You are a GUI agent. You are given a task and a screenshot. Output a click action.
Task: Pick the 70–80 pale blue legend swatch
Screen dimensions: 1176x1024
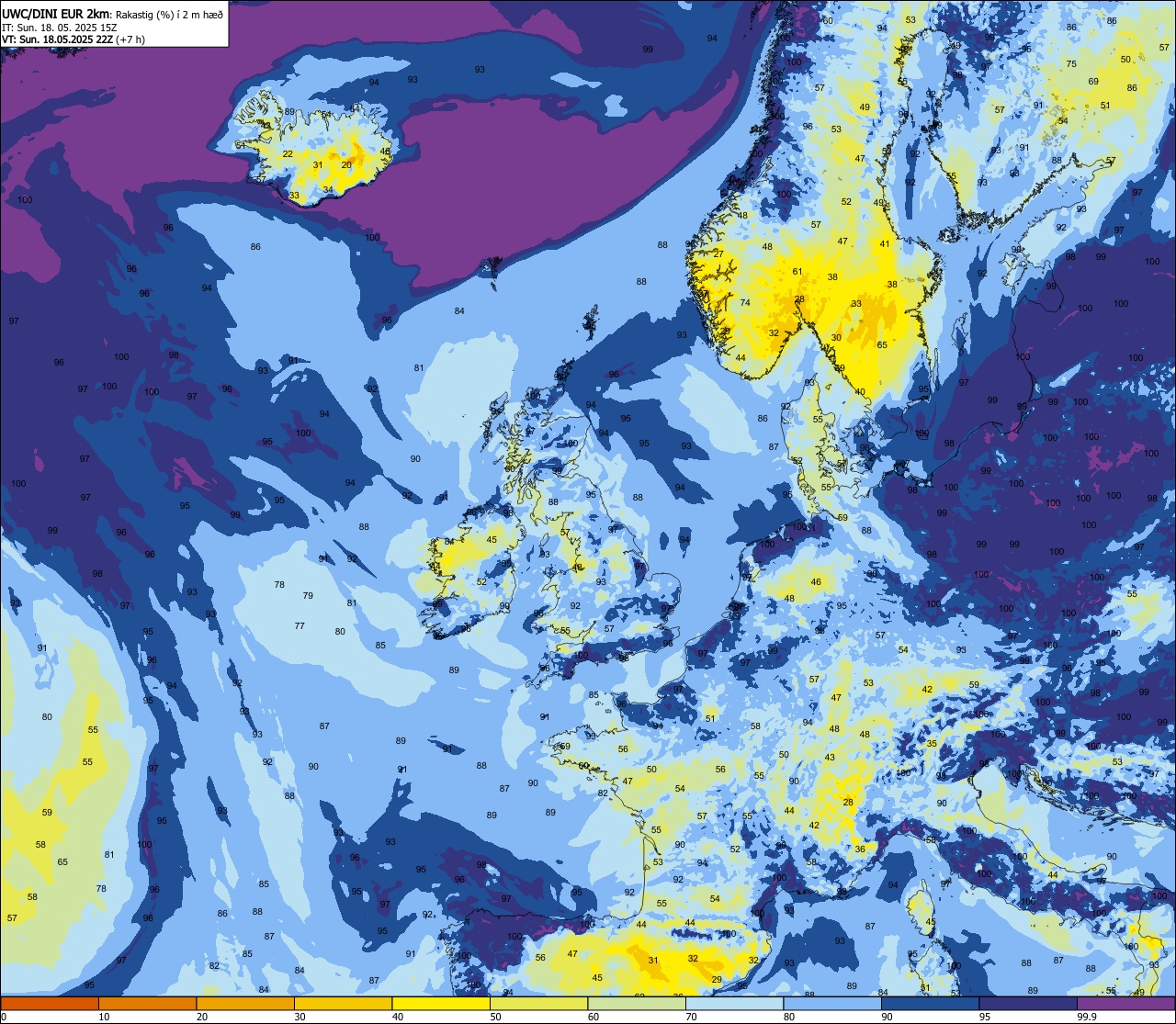coord(734,1003)
